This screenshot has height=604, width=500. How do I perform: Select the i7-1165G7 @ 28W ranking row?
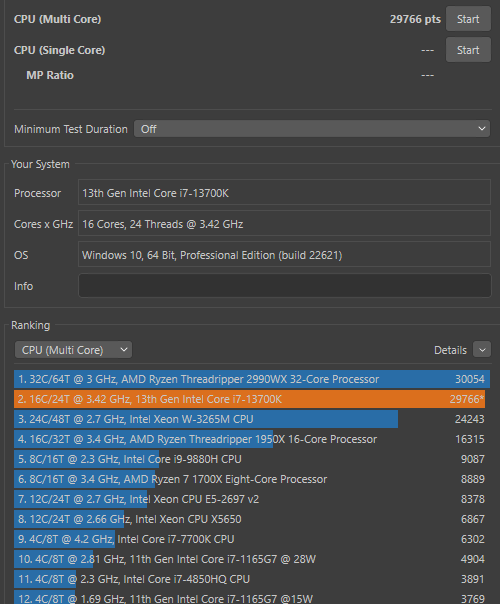coord(252,559)
